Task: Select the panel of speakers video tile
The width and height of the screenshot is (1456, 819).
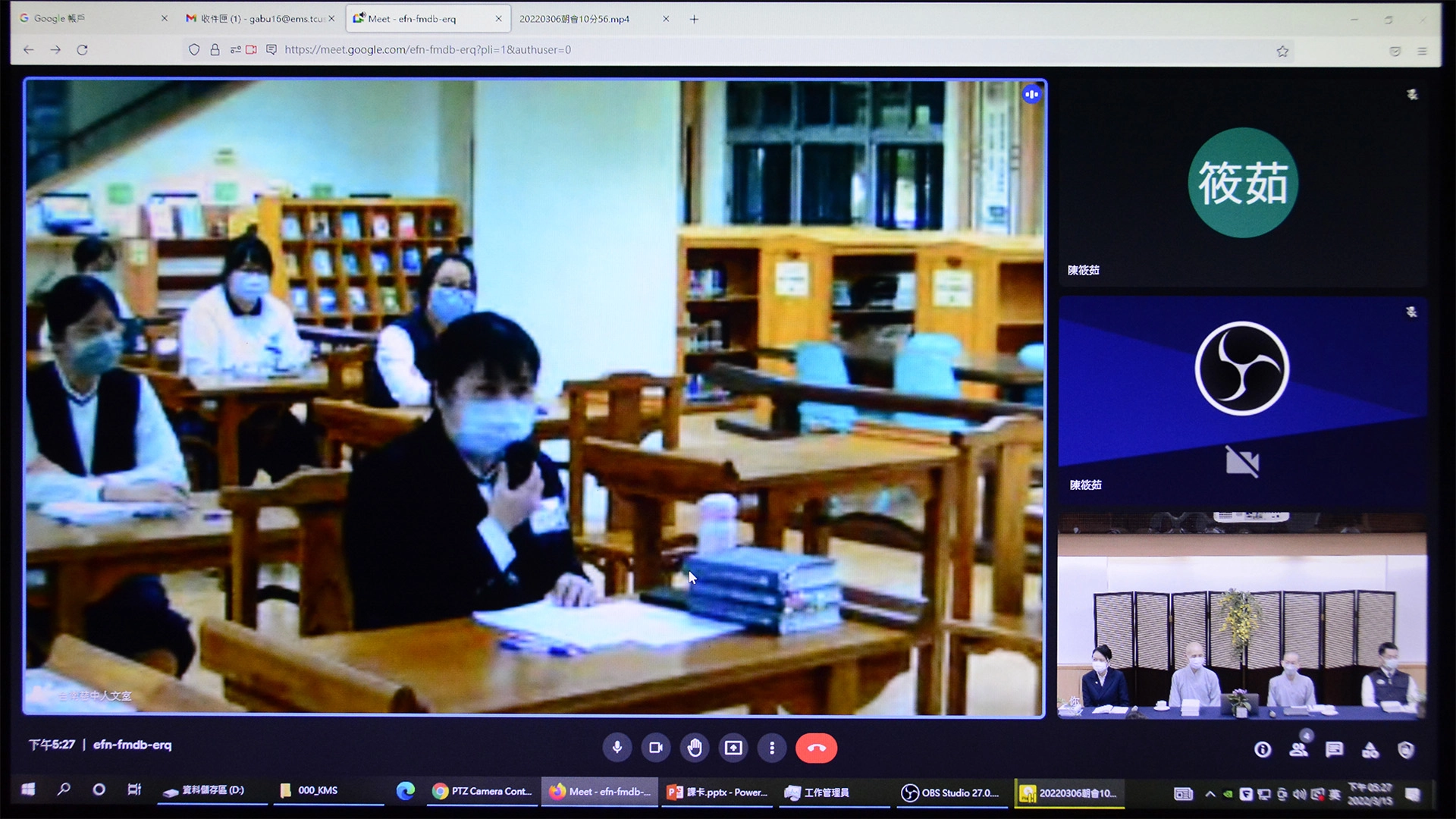Action: tap(1242, 616)
